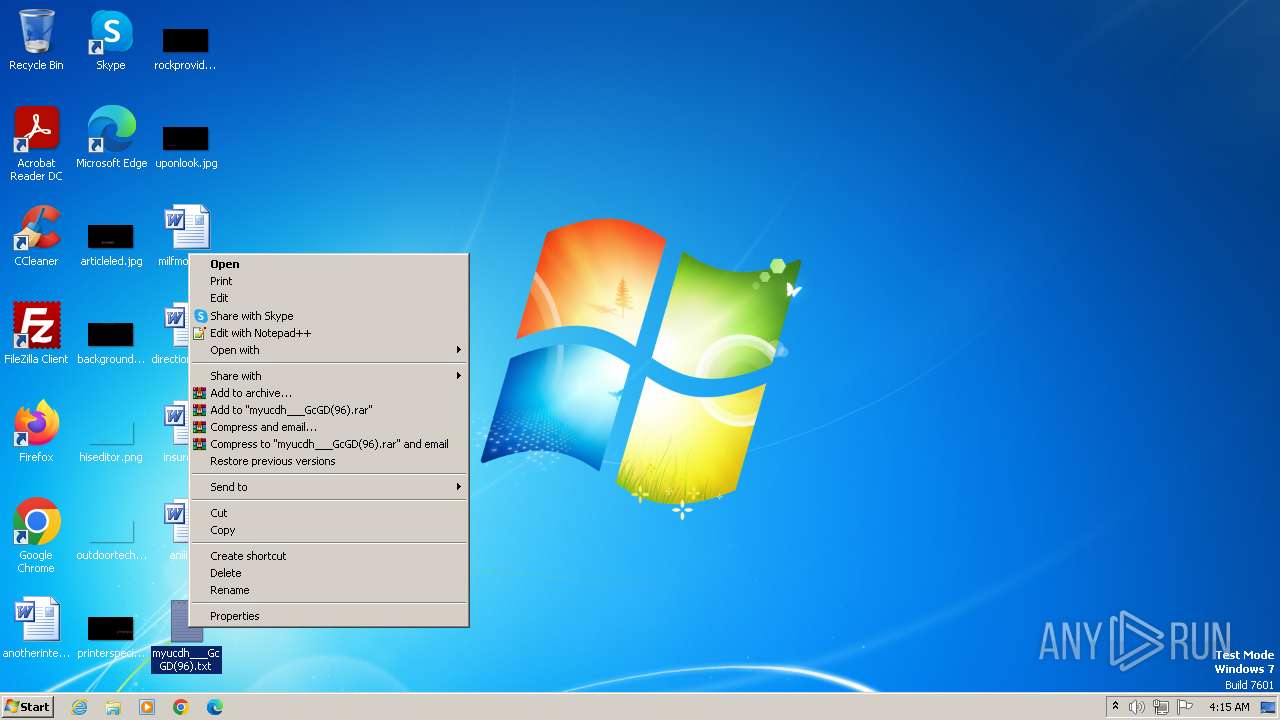Image resolution: width=1280 pixels, height=720 pixels.
Task: Select the outdoortech... desktop file
Action: pos(111,538)
